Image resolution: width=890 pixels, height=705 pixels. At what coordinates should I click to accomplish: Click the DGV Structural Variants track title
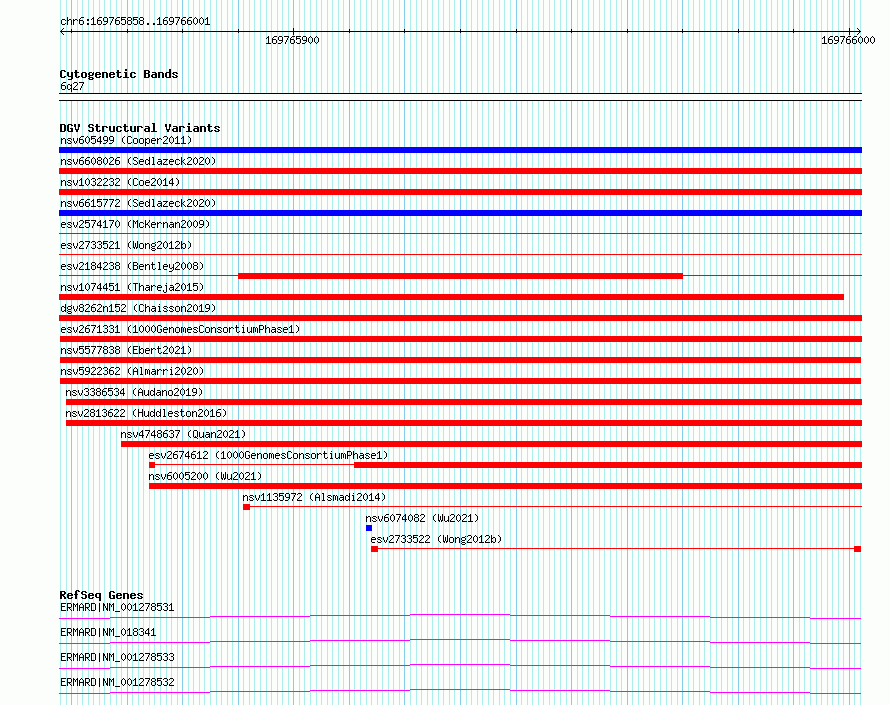(x=140, y=128)
